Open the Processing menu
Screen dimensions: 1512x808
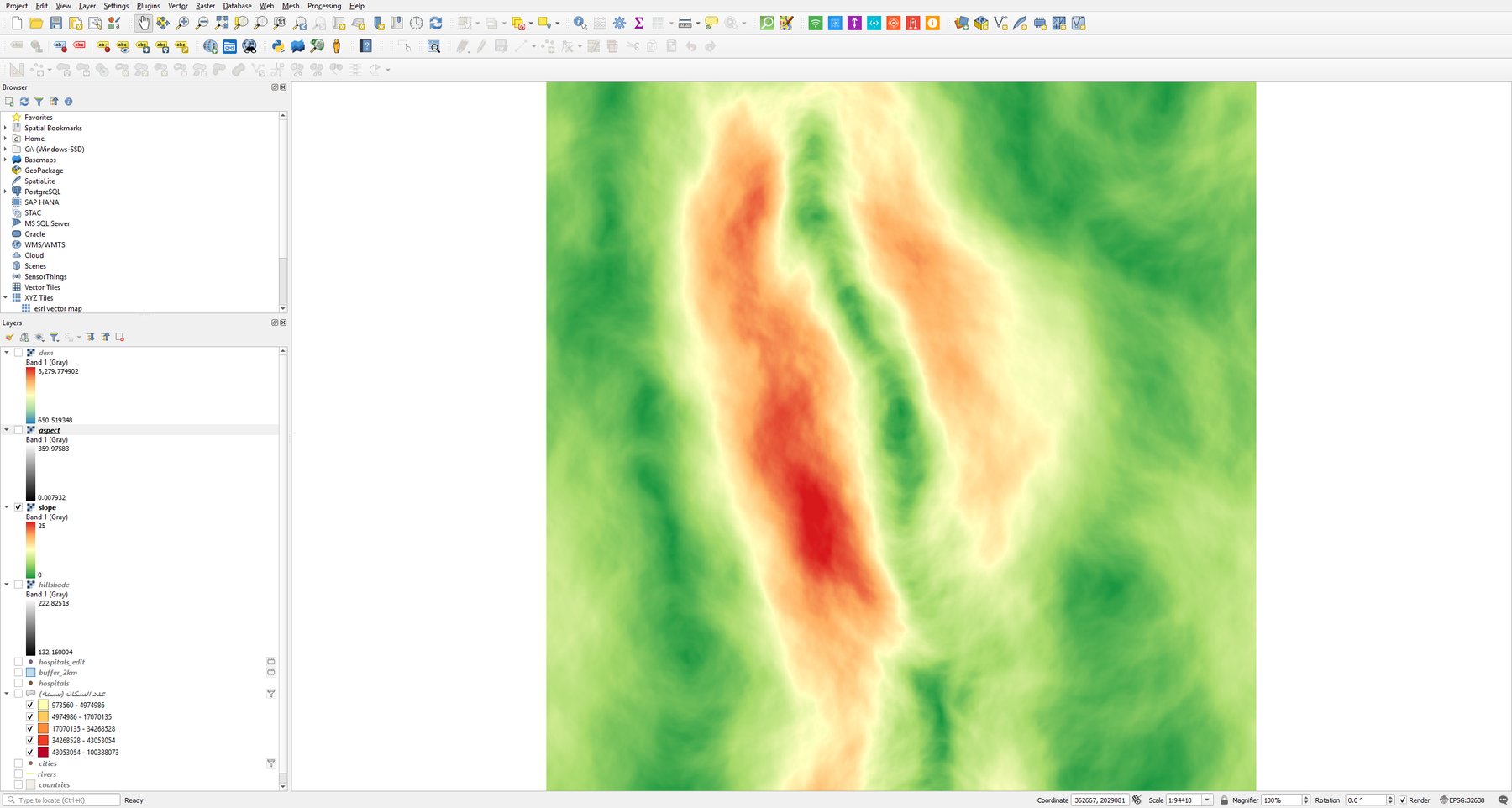click(x=324, y=6)
